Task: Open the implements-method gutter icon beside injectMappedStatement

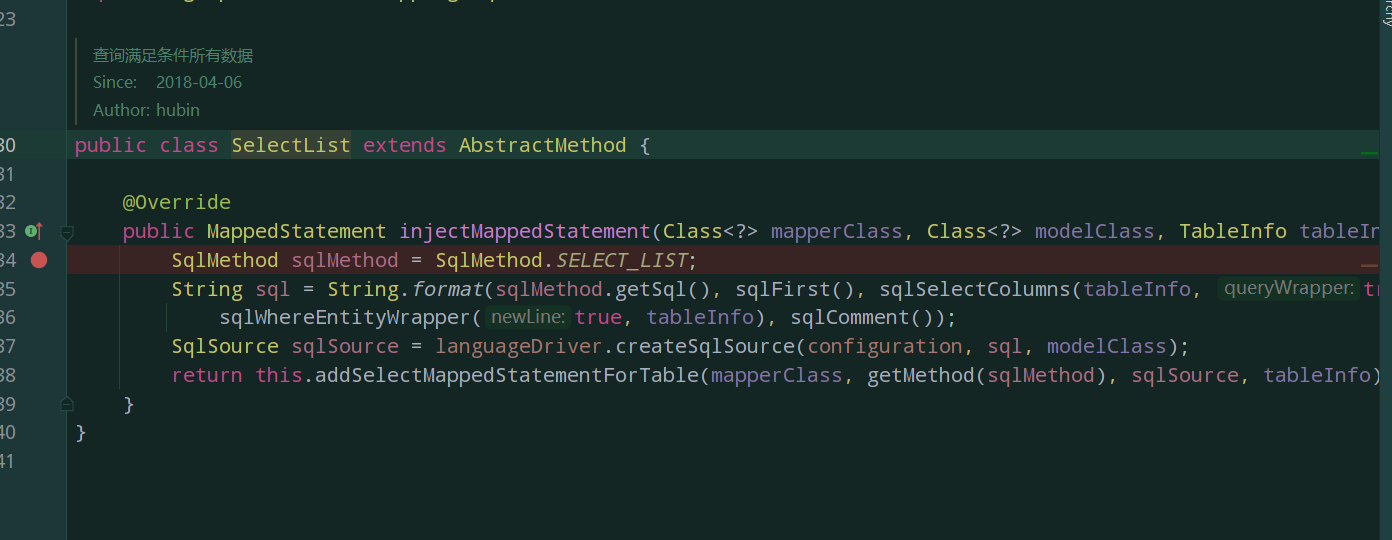Action: pos(33,231)
